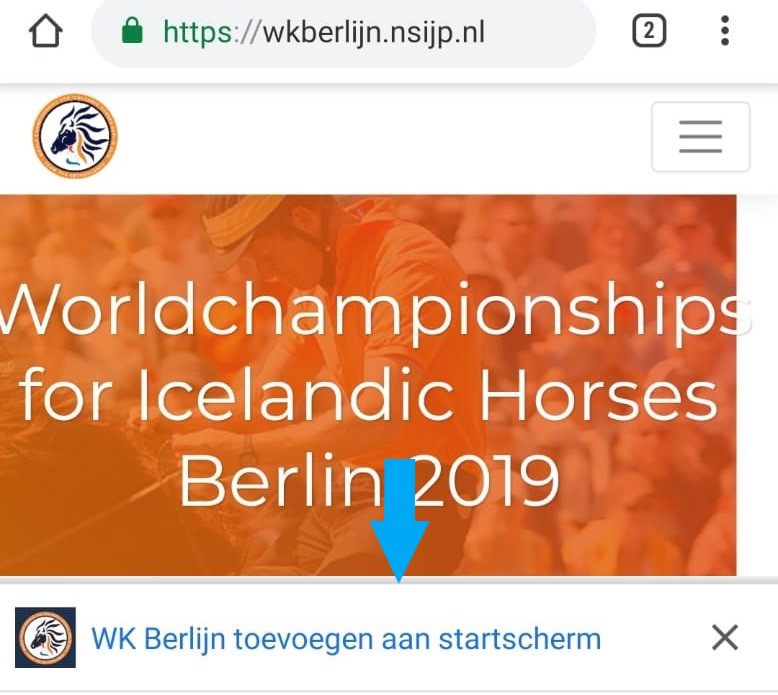The image size is (778, 695).
Task: Select WK Berlijn toevoegen aan startscherm link
Action: [x=346, y=638]
